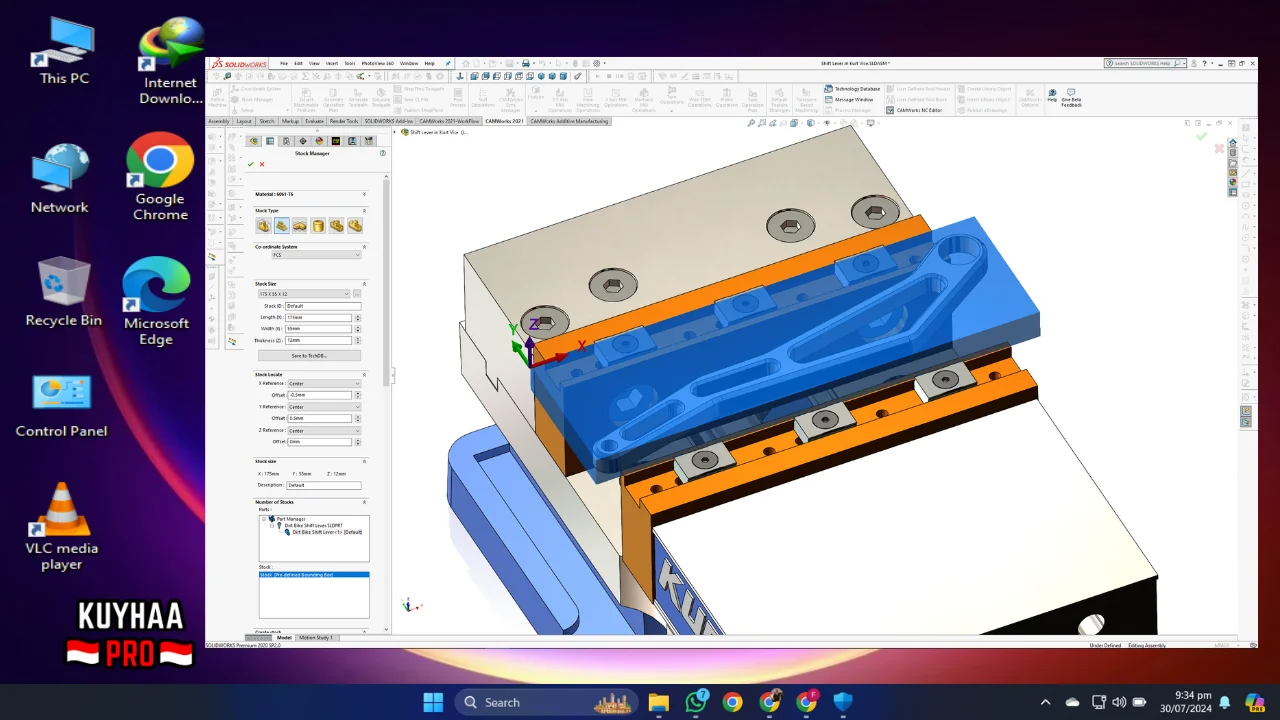This screenshot has width=1280, height=720.
Task: Collapse Stock Size section
Action: point(364,283)
